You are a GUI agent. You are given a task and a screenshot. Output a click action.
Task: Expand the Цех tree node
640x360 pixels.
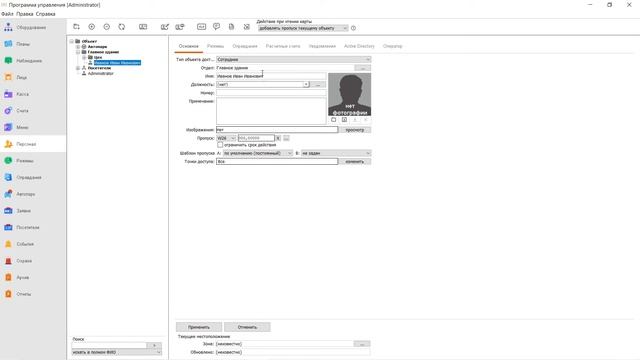[x=84, y=57]
